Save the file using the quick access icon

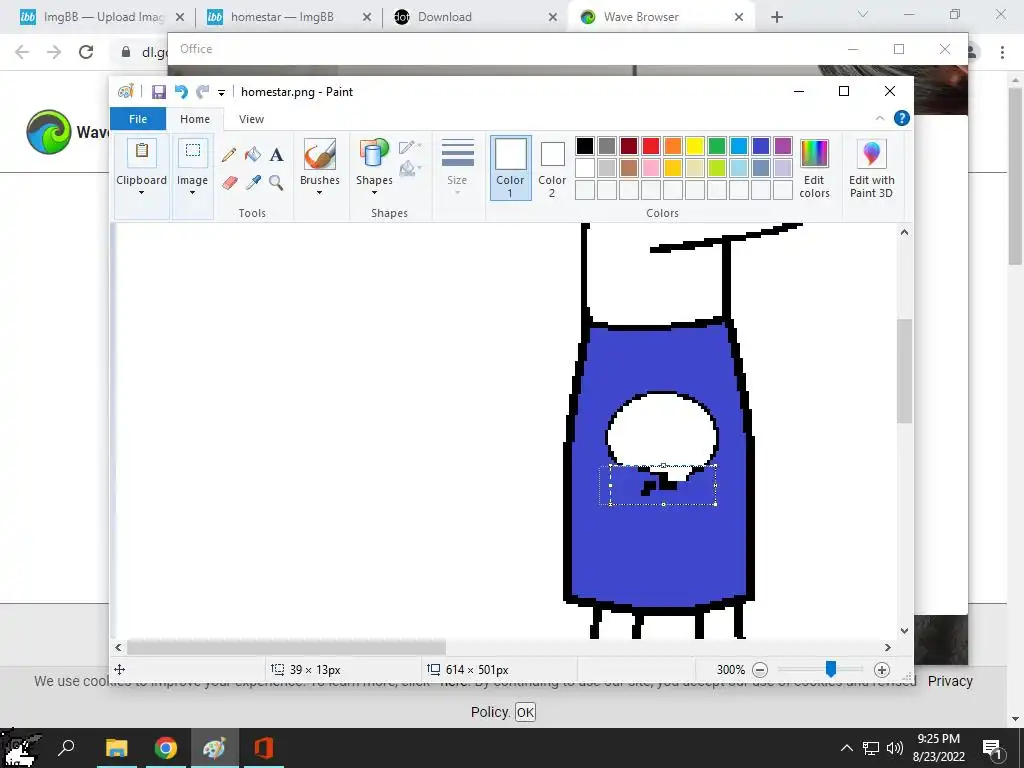click(x=159, y=92)
